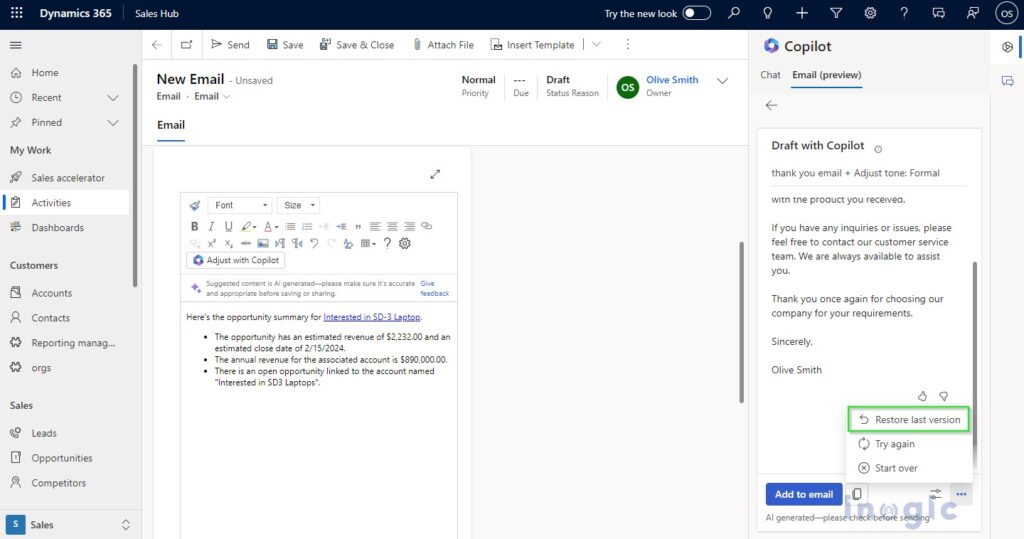Toggle bold formatting in the editor
The height and width of the screenshot is (539, 1024).
(194, 227)
